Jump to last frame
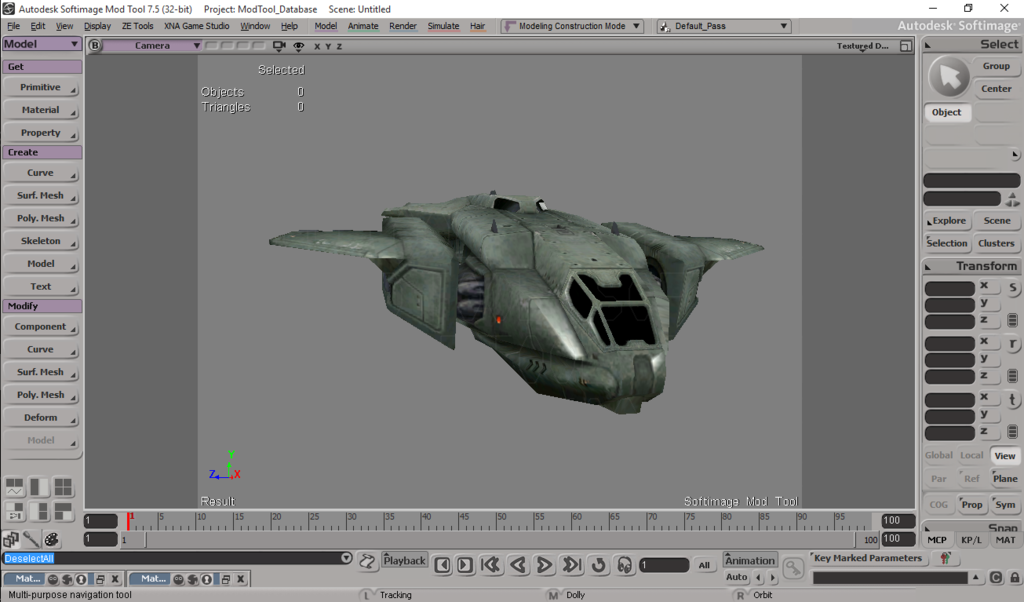This screenshot has width=1024, height=602. [x=571, y=565]
